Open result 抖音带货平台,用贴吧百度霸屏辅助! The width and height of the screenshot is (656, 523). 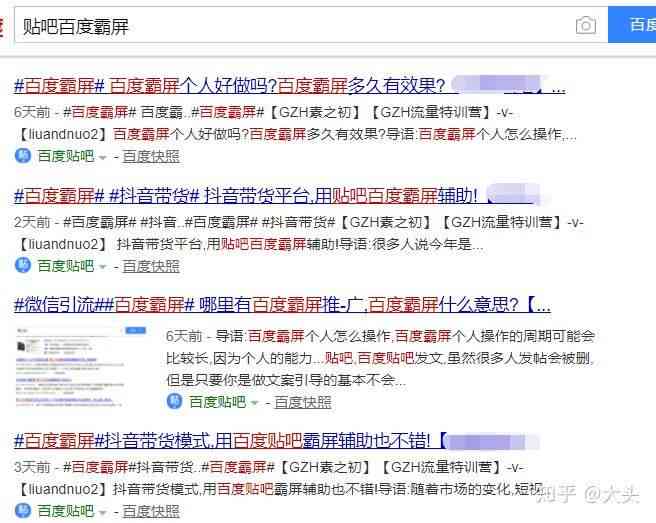pyautogui.click(x=276, y=195)
